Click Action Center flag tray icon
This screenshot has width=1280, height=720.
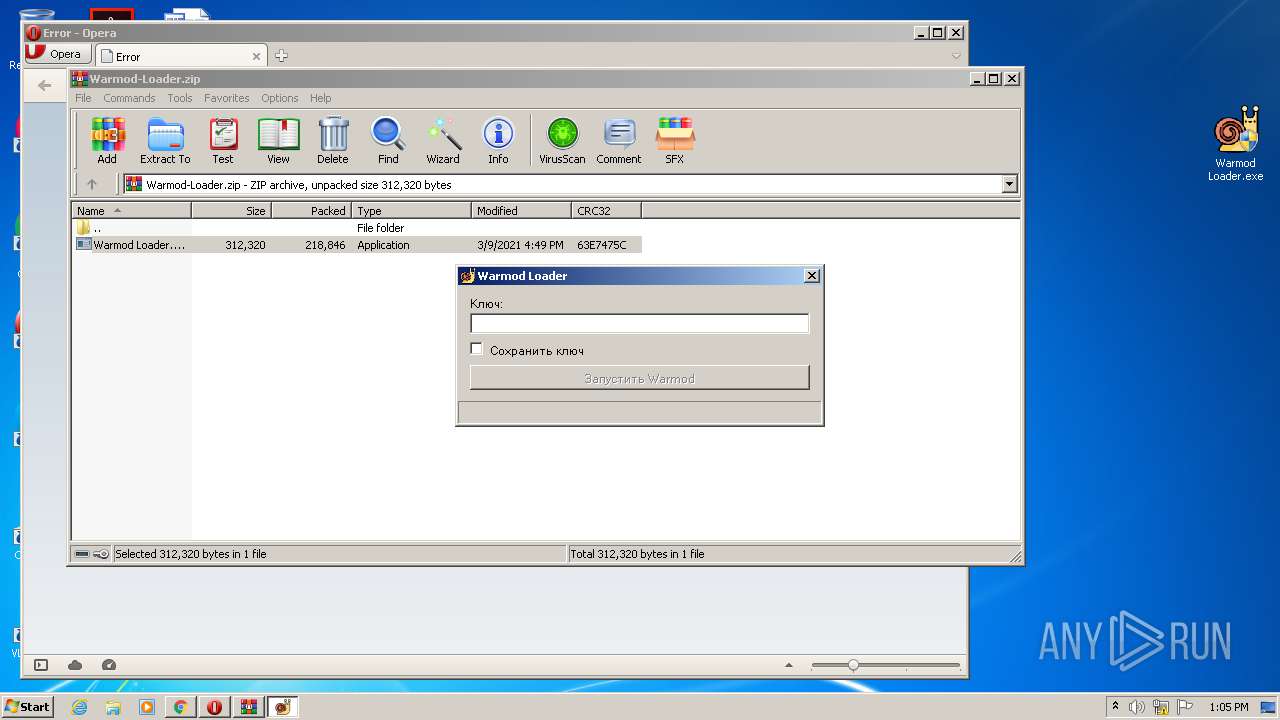[x=1184, y=707]
